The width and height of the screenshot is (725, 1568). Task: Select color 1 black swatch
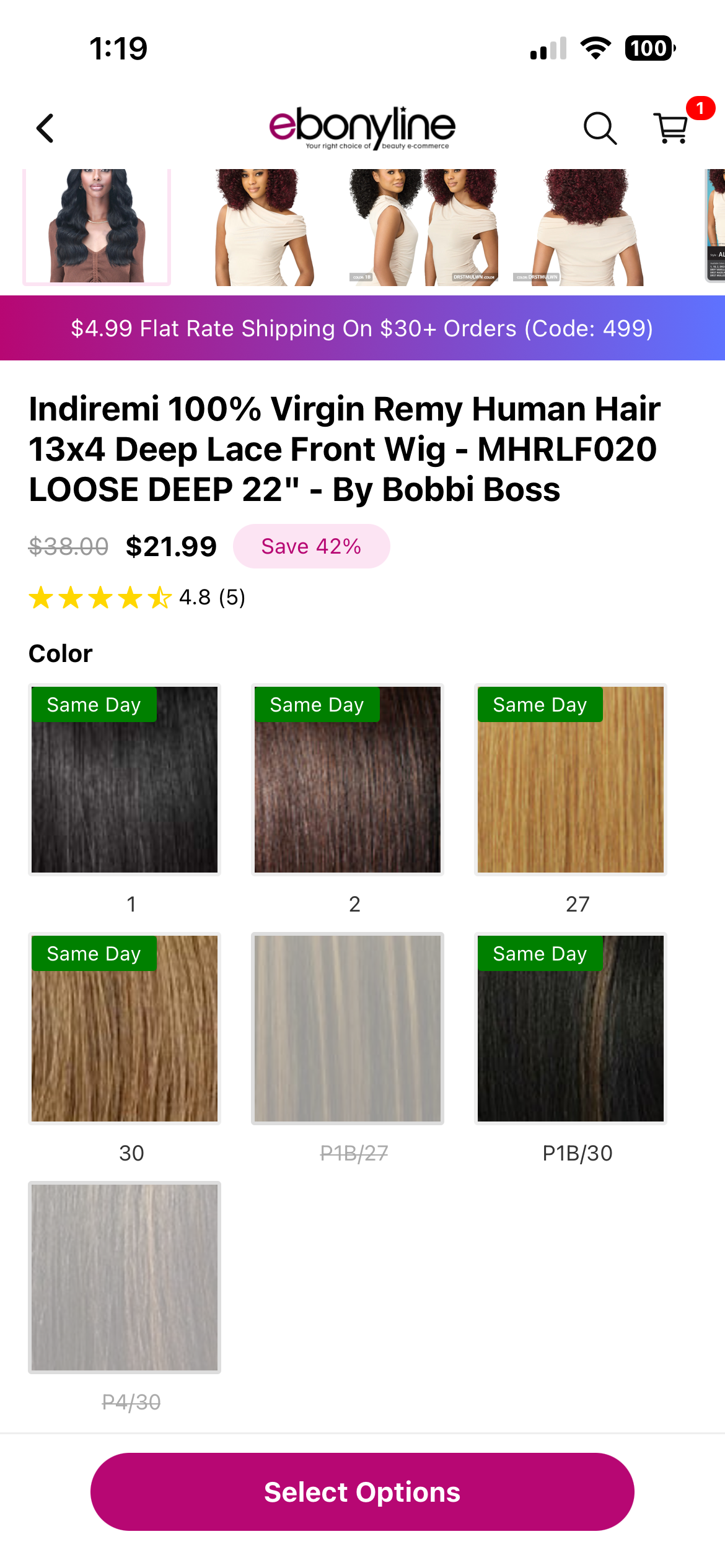pos(125,780)
